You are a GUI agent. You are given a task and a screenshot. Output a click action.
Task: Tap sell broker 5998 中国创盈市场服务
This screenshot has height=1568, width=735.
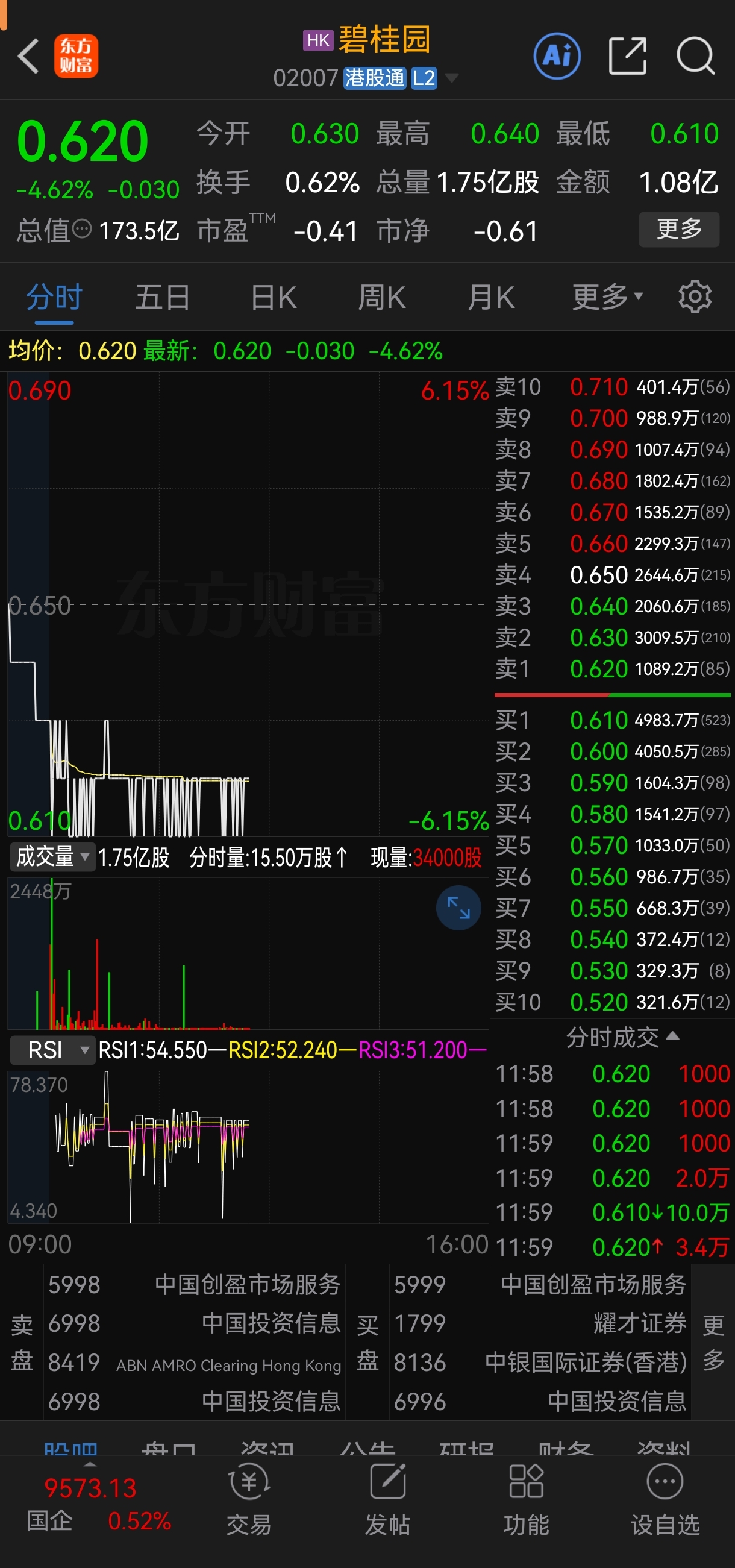pos(194,1284)
